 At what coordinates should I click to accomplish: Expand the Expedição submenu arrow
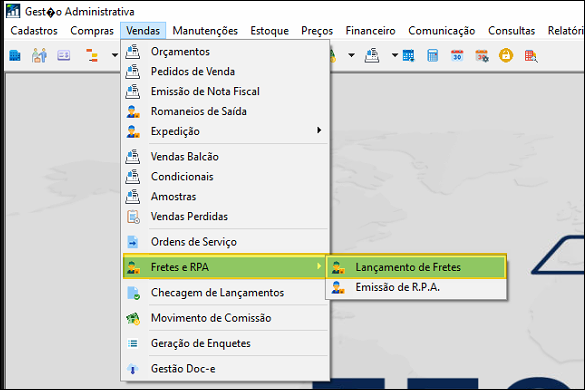click(x=319, y=130)
